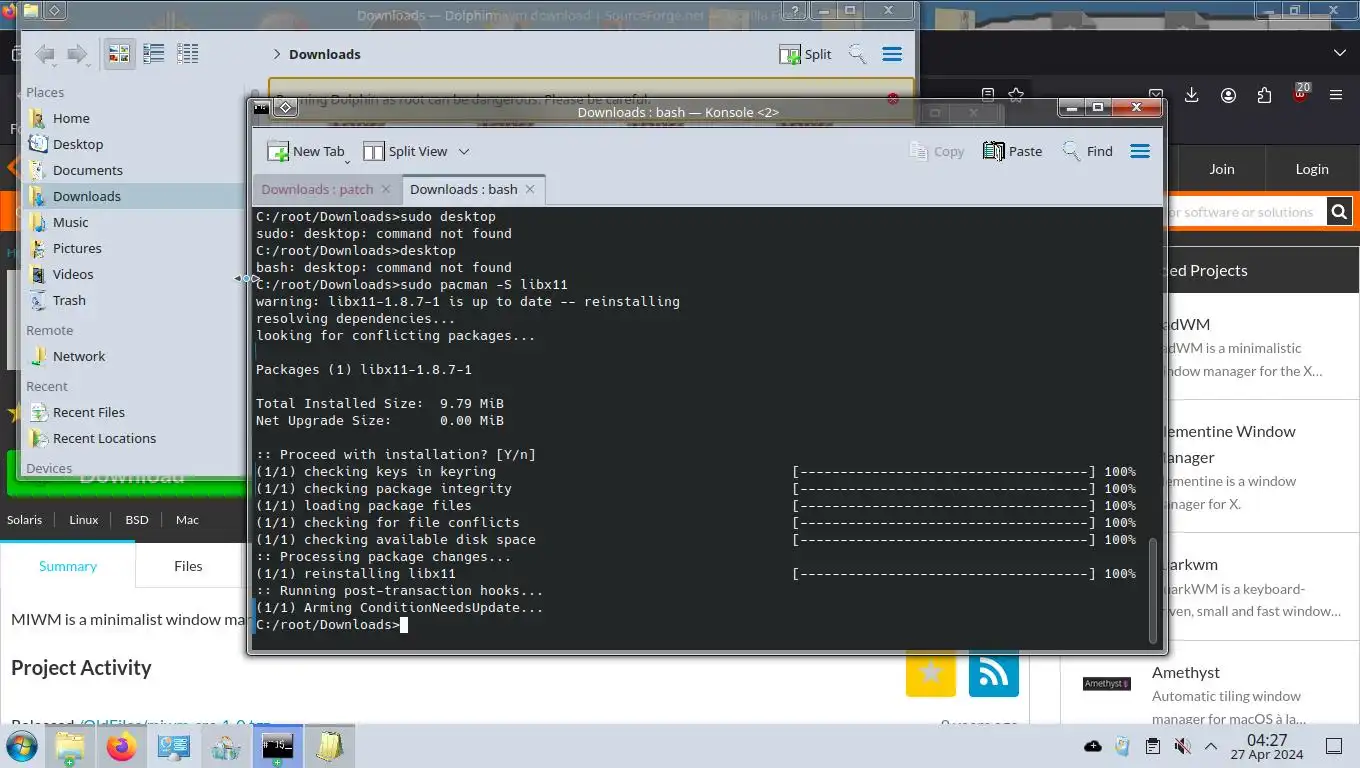Open the Amethyst project link
The image size is (1360, 768).
tap(1185, 672)
